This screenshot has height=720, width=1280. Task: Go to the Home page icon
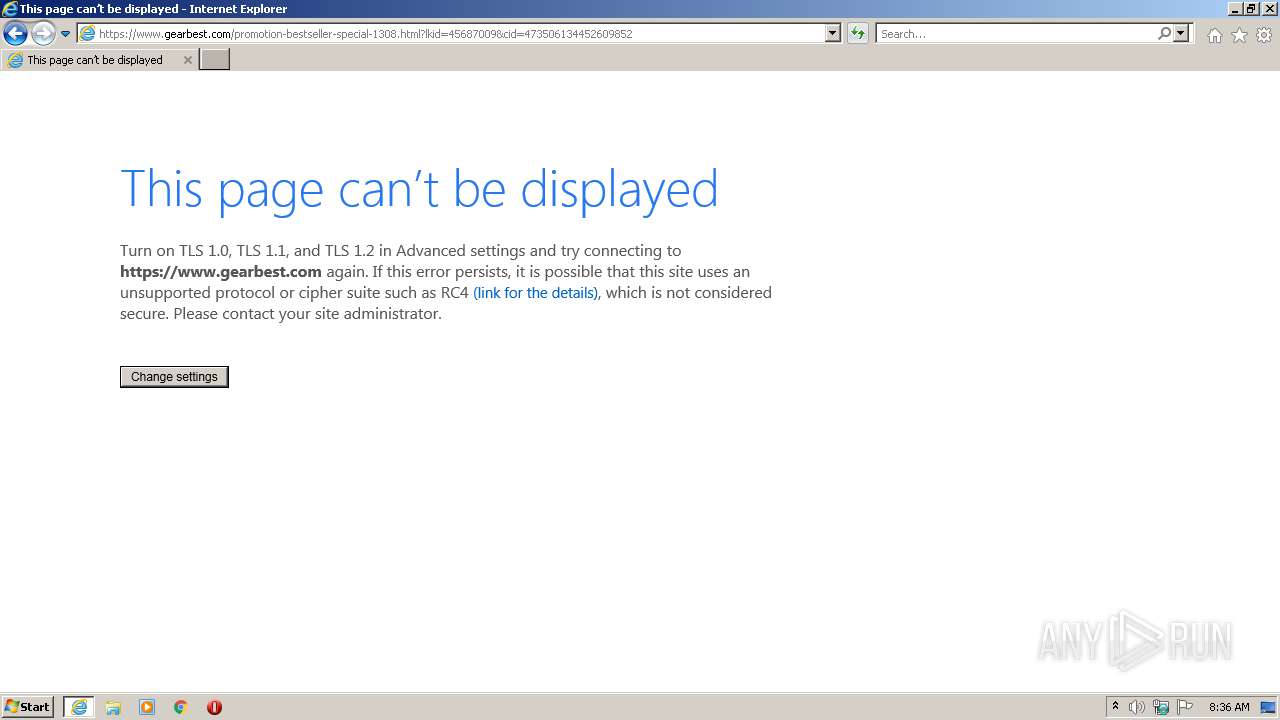click(x=1214, y=35)
